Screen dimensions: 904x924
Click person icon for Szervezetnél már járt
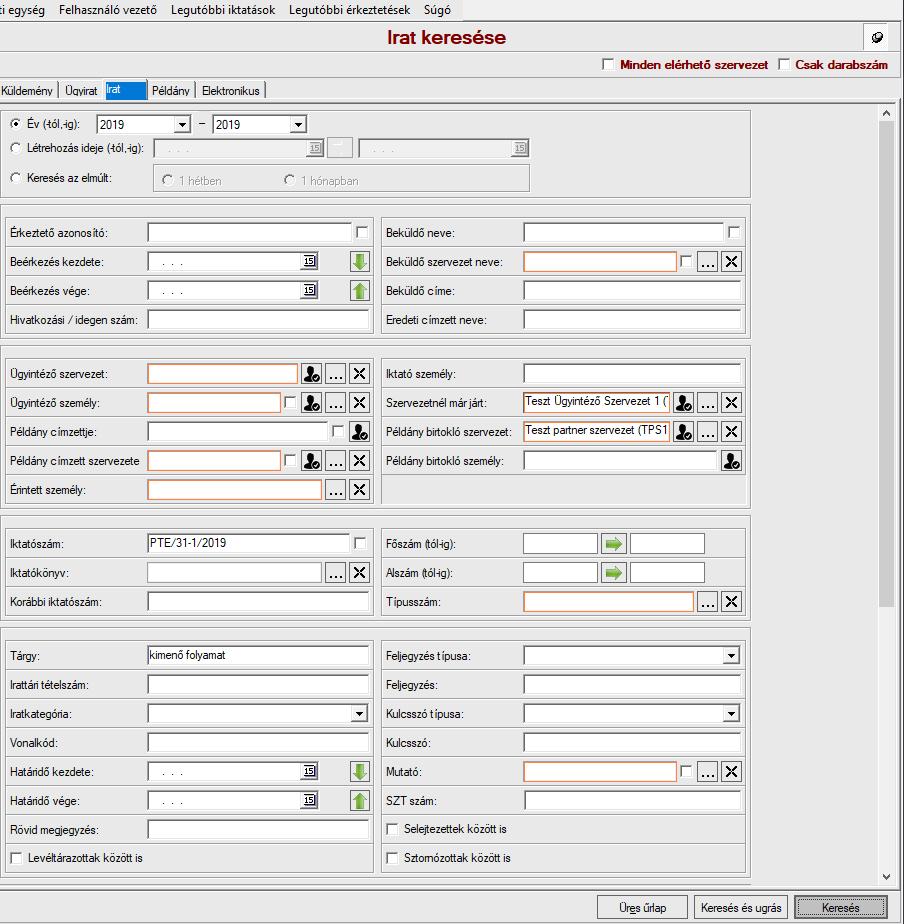684,402
